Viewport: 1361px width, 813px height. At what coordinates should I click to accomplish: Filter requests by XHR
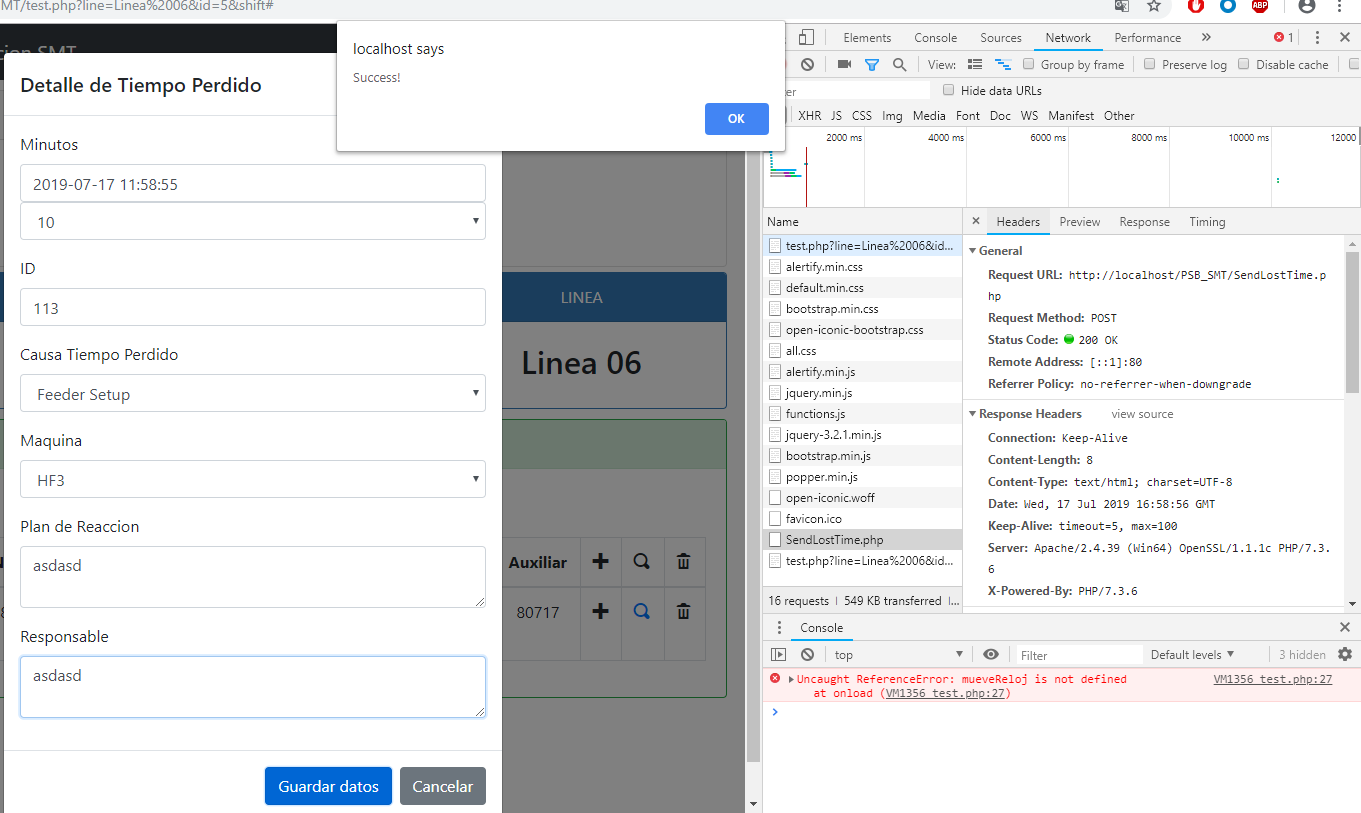810,116
